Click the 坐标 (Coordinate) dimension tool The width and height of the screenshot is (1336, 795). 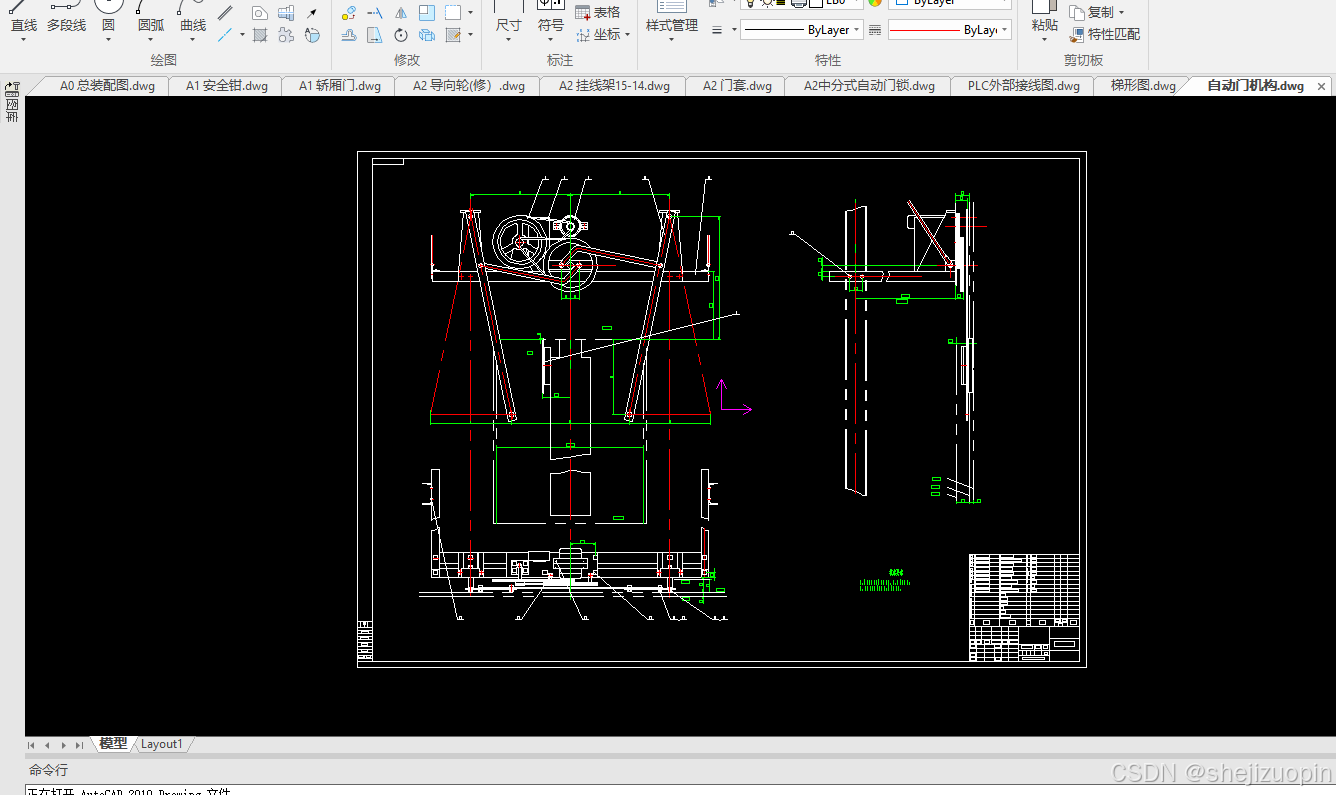[x=598, y=34]
